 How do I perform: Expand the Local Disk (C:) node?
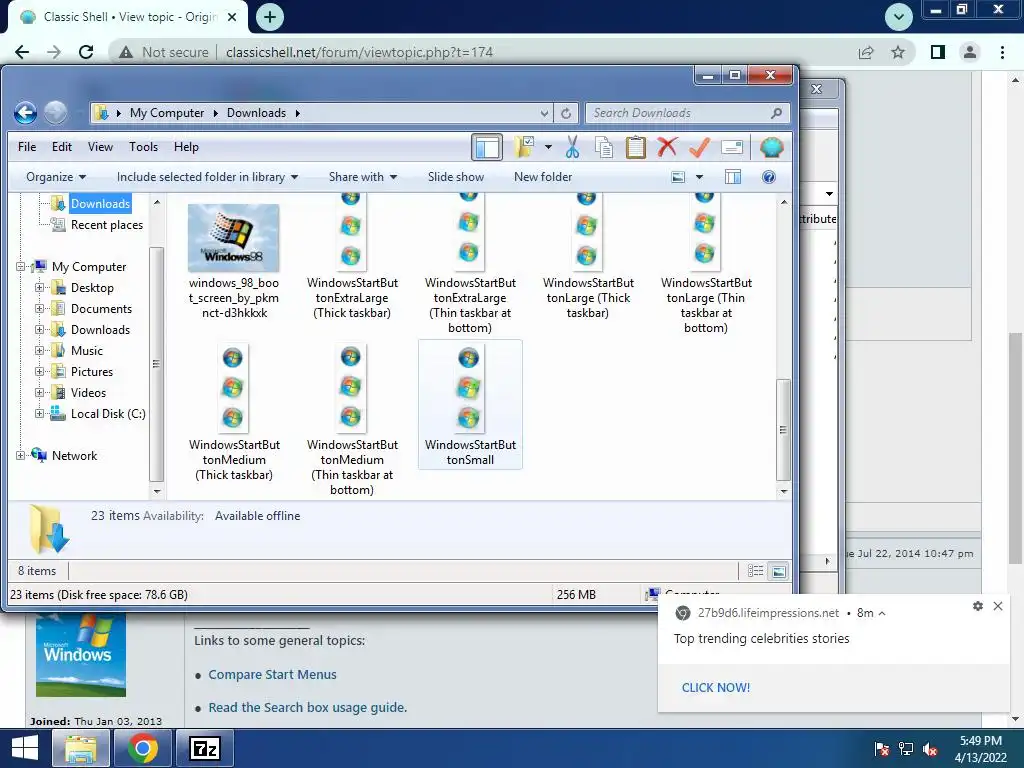click(39, 414)
